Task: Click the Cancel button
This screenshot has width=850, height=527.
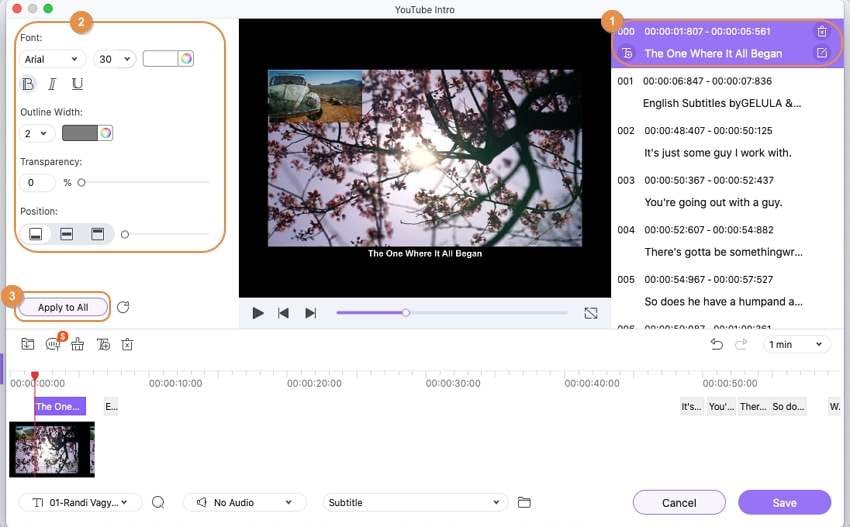Action: click(679, 503)
